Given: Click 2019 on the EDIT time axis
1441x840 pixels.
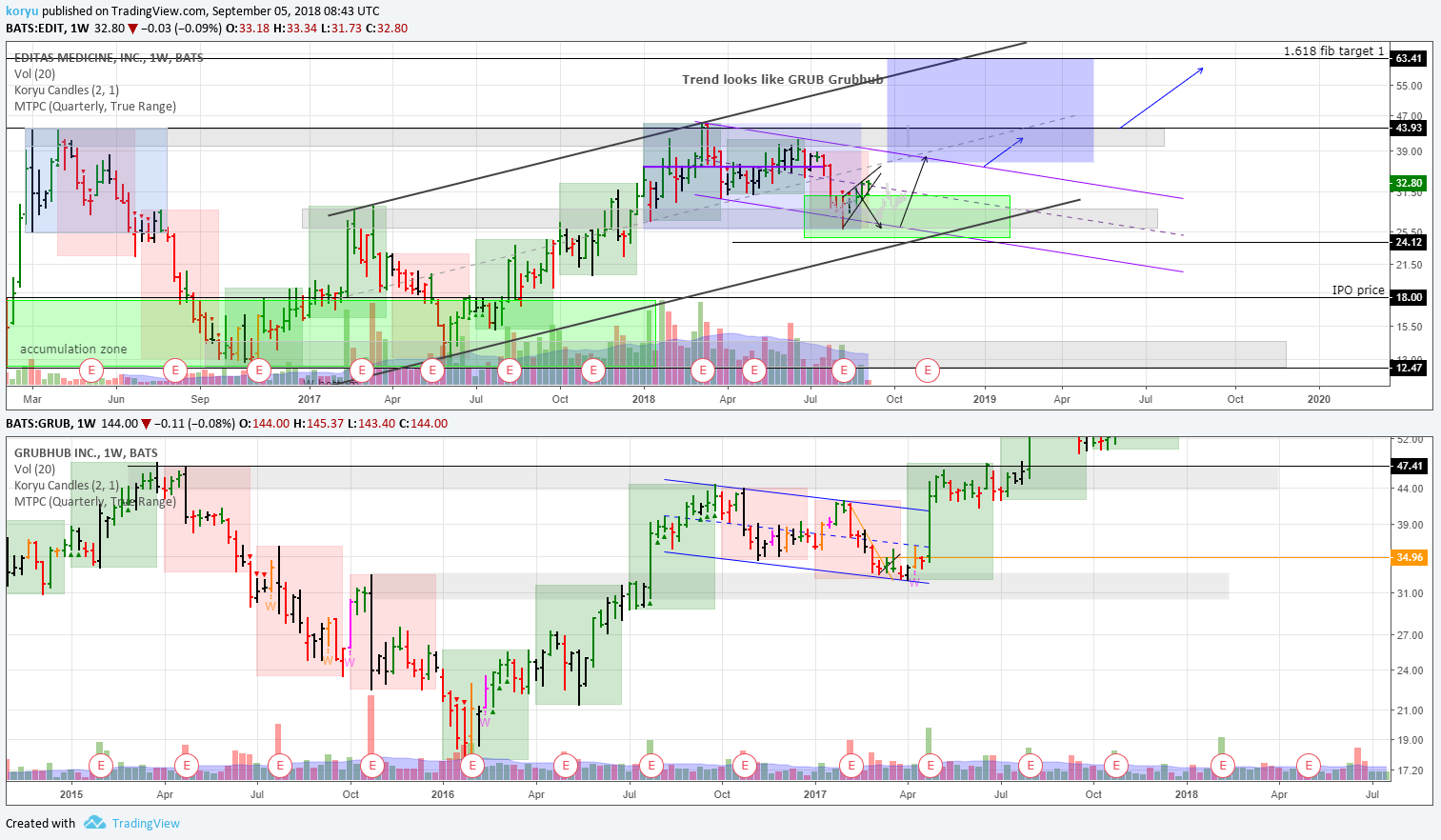Looking at the screenshot, I should pos(984,399).
